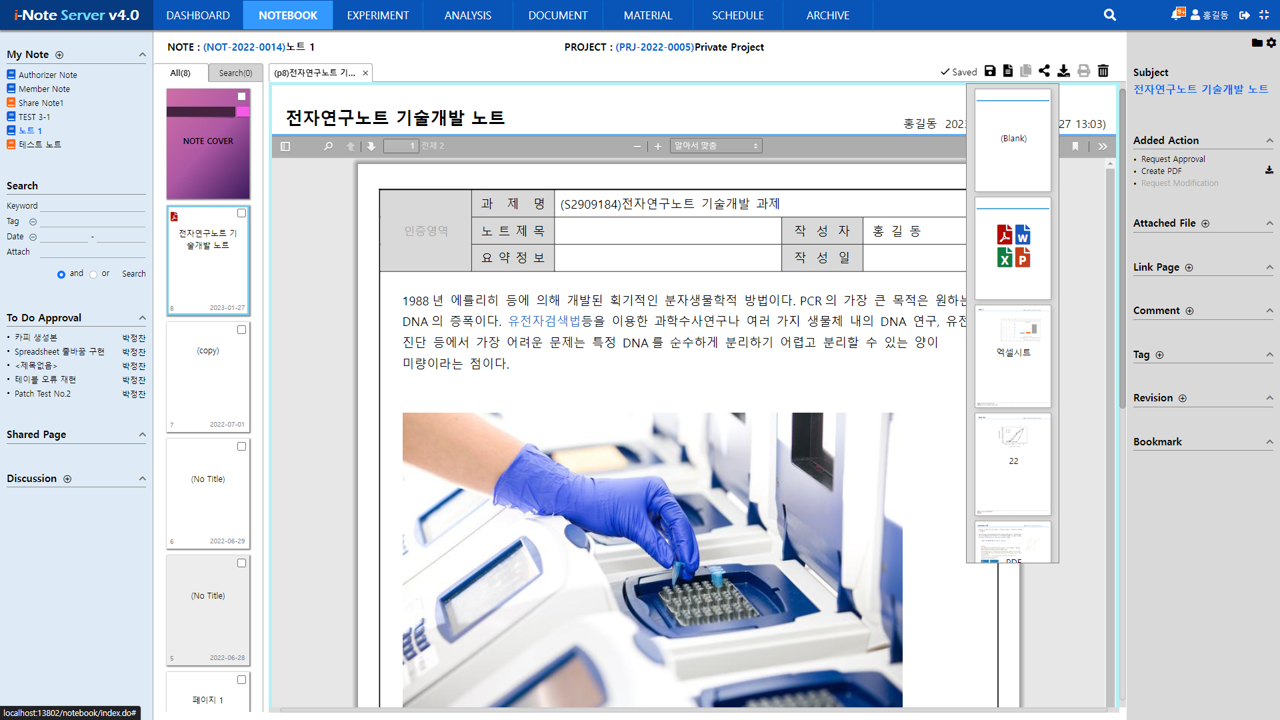The image size is (1280, 720).
Task: Close the 전자연구노트 page tab
Action: coord(365,73)
